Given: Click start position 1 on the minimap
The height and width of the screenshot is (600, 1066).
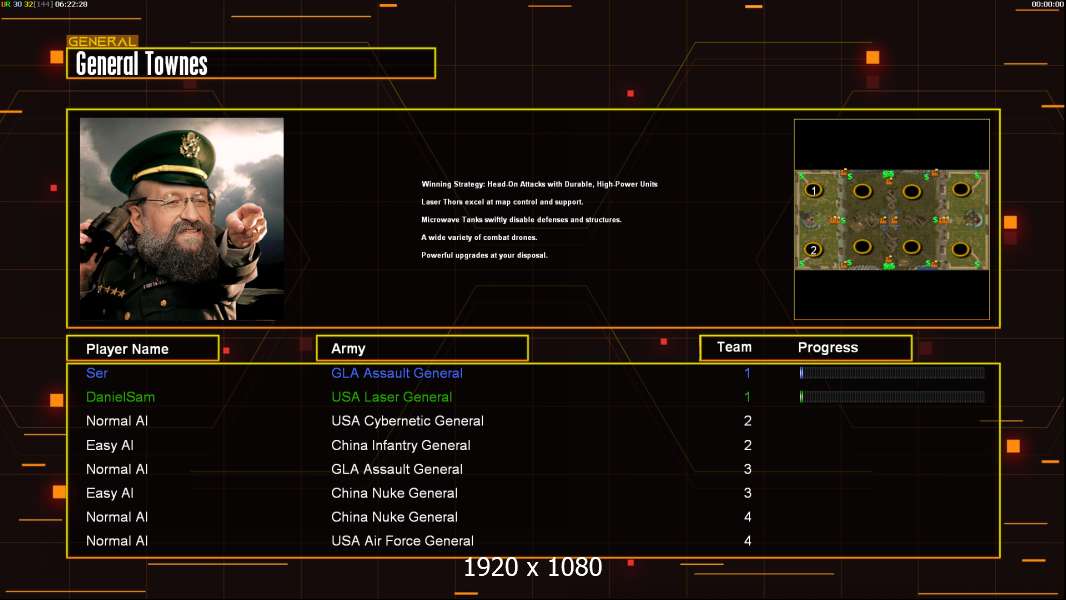Looking at the screenshot, I should tap(814, 190).
